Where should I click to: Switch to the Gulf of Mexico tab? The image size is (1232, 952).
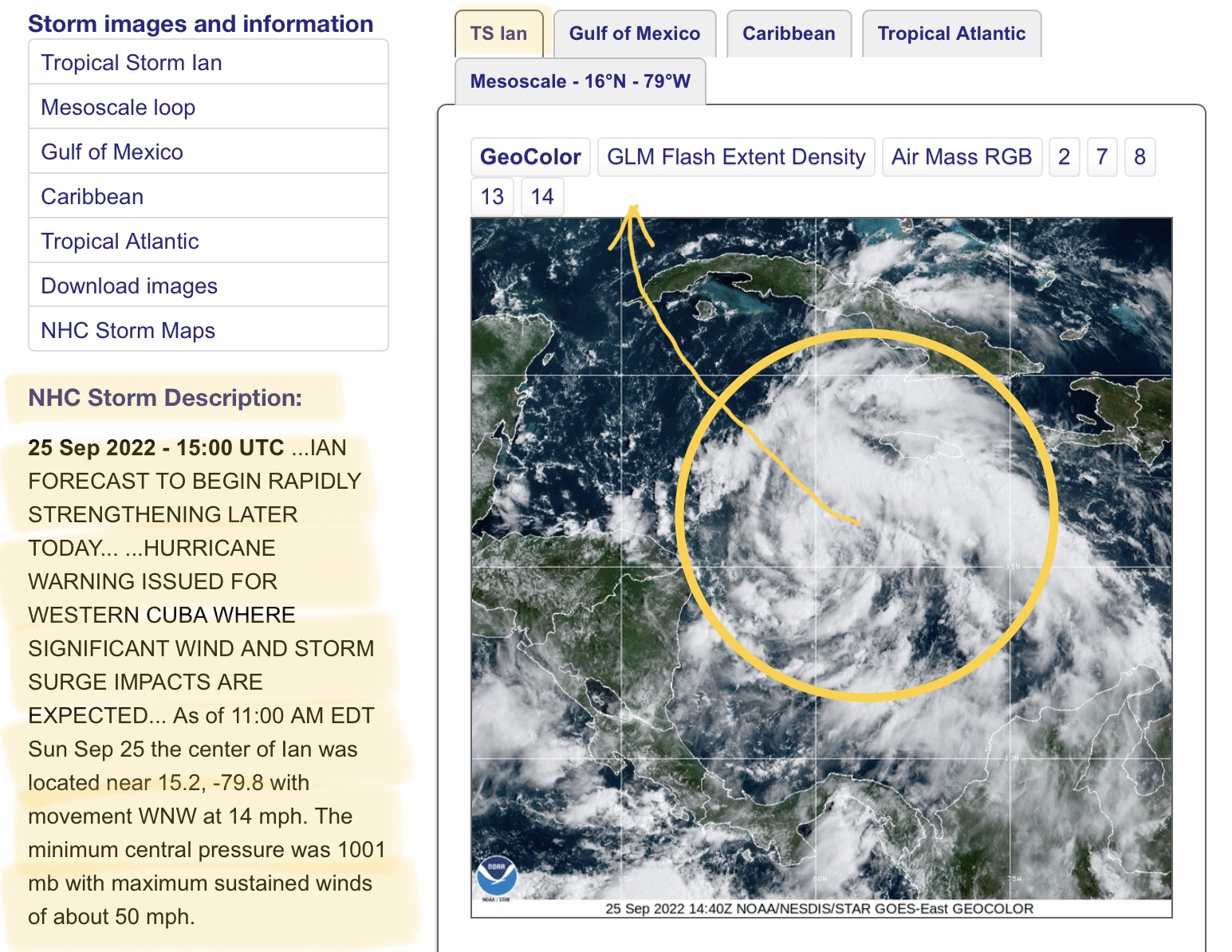tap(635, 33)
